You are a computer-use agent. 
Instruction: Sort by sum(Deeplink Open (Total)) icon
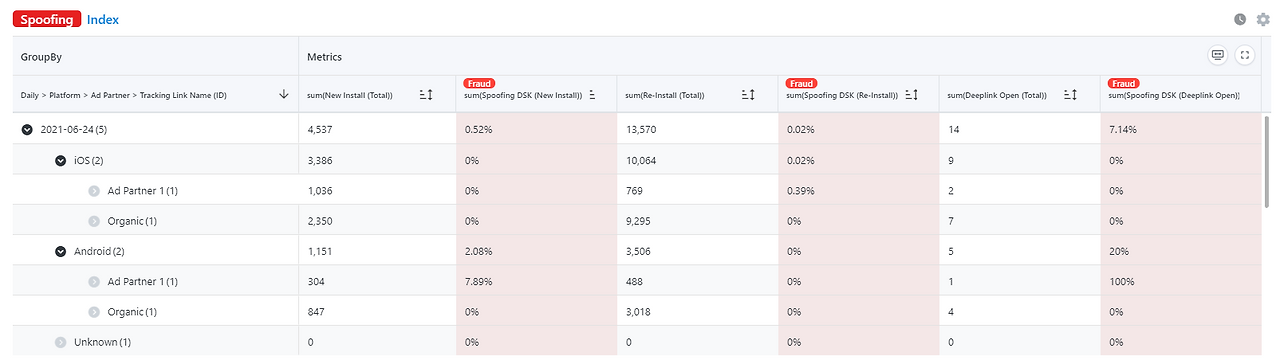1070,95
